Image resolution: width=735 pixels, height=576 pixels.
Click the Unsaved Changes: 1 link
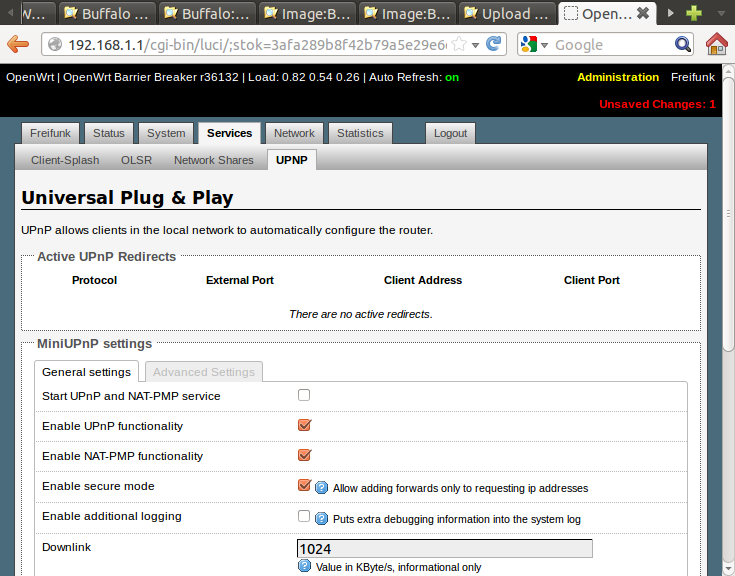click(657, 104)
